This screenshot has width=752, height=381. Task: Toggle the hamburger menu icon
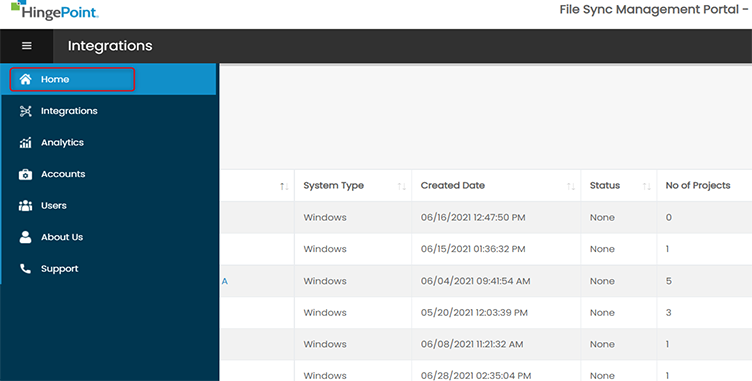27,46
